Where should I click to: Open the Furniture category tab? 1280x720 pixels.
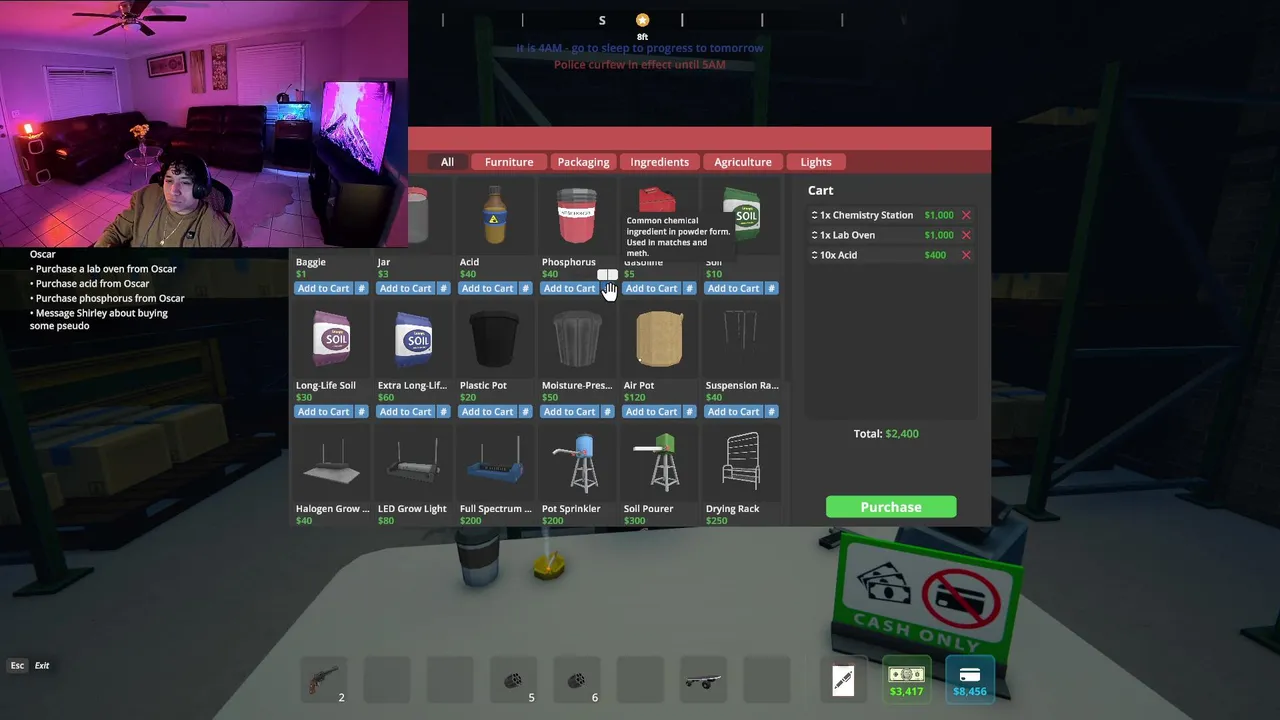pyautogui.click(x=509, y=162)
